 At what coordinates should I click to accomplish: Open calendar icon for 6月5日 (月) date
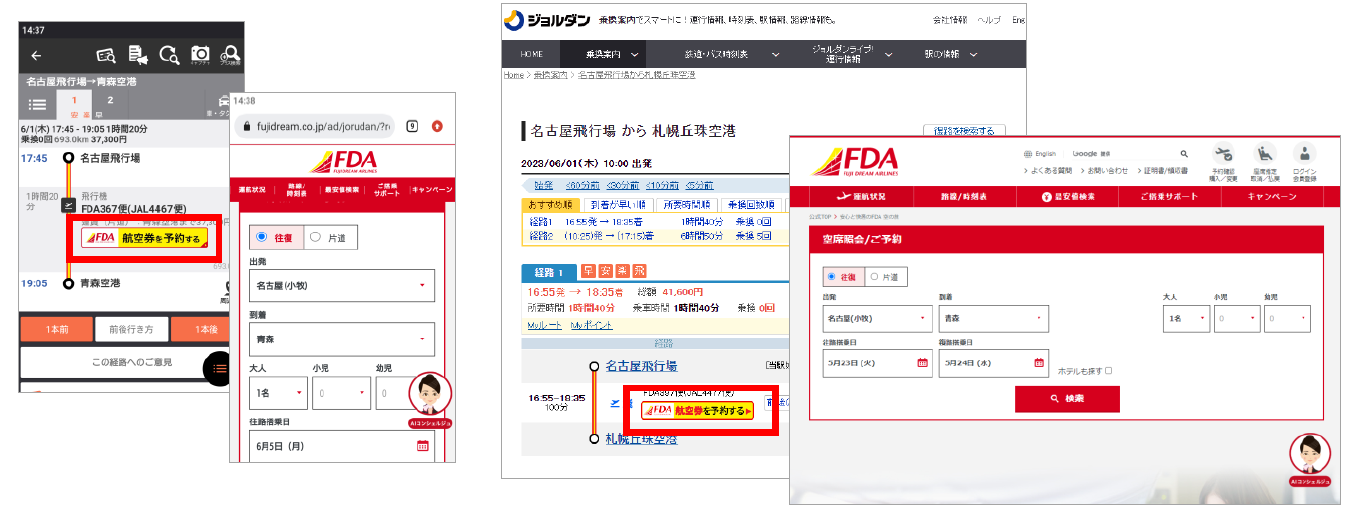tap(422, 446)
